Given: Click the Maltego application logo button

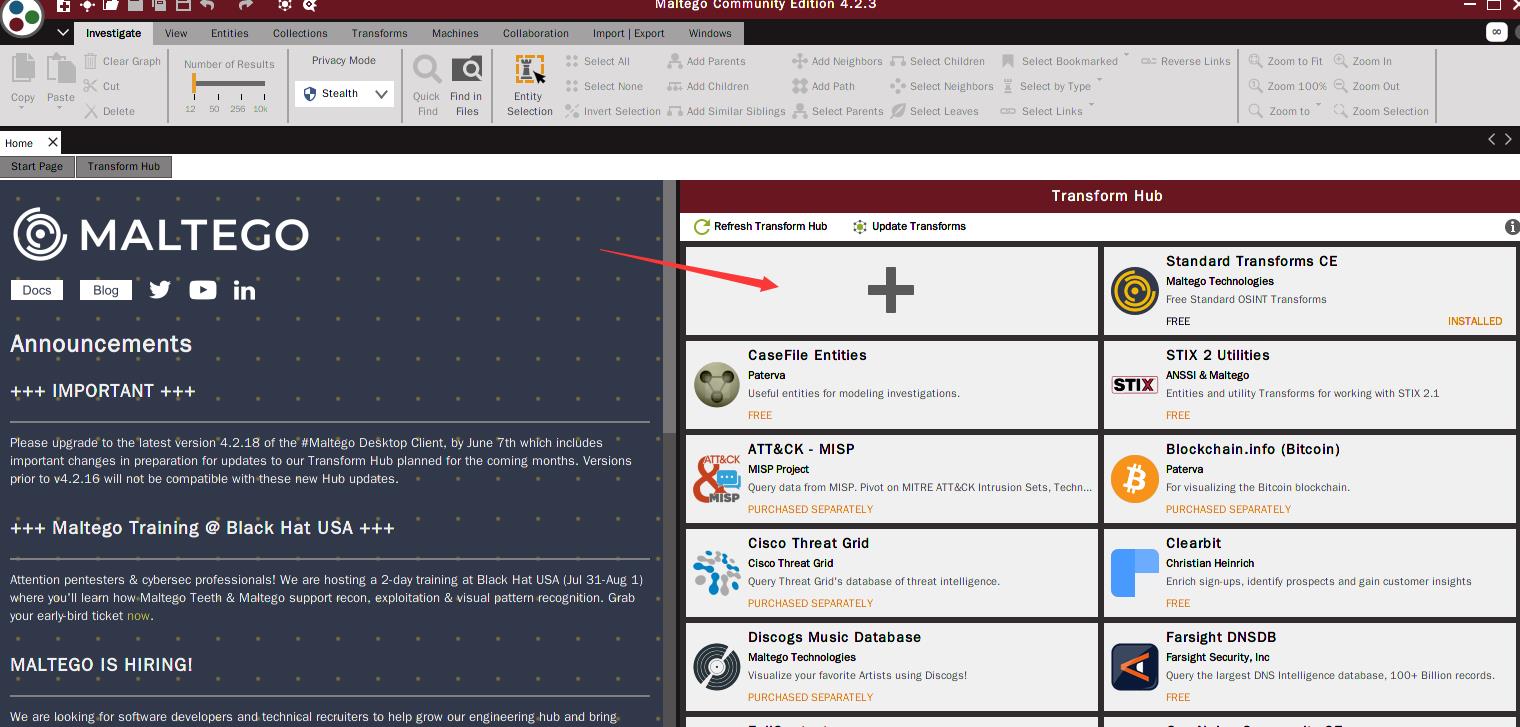Looking at the screenshot, I should tap(22, 14).
